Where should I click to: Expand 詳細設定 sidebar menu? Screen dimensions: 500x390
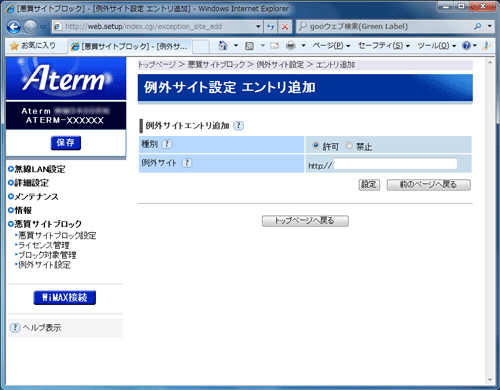(x=29, y=183)
